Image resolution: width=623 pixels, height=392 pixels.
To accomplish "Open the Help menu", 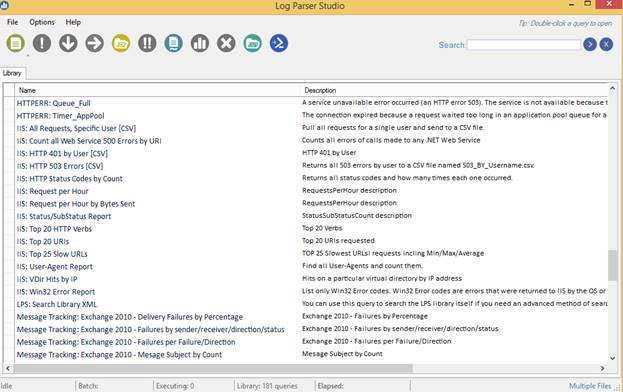I will (73, 22).
